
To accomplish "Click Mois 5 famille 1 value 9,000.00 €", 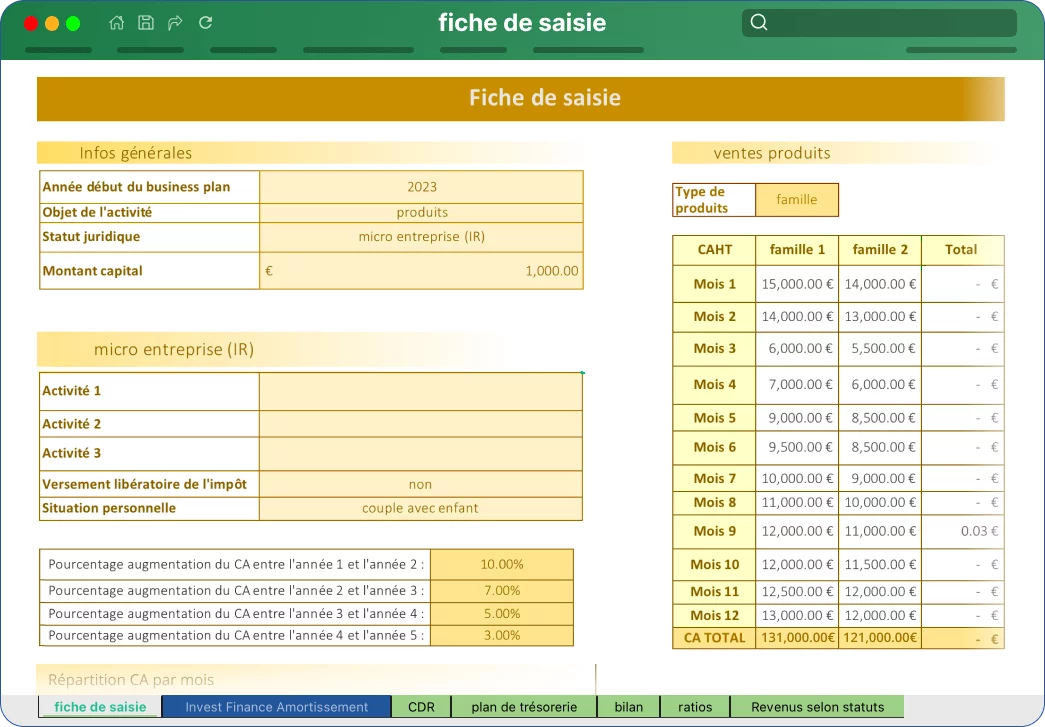I will [x=797, y=418].
